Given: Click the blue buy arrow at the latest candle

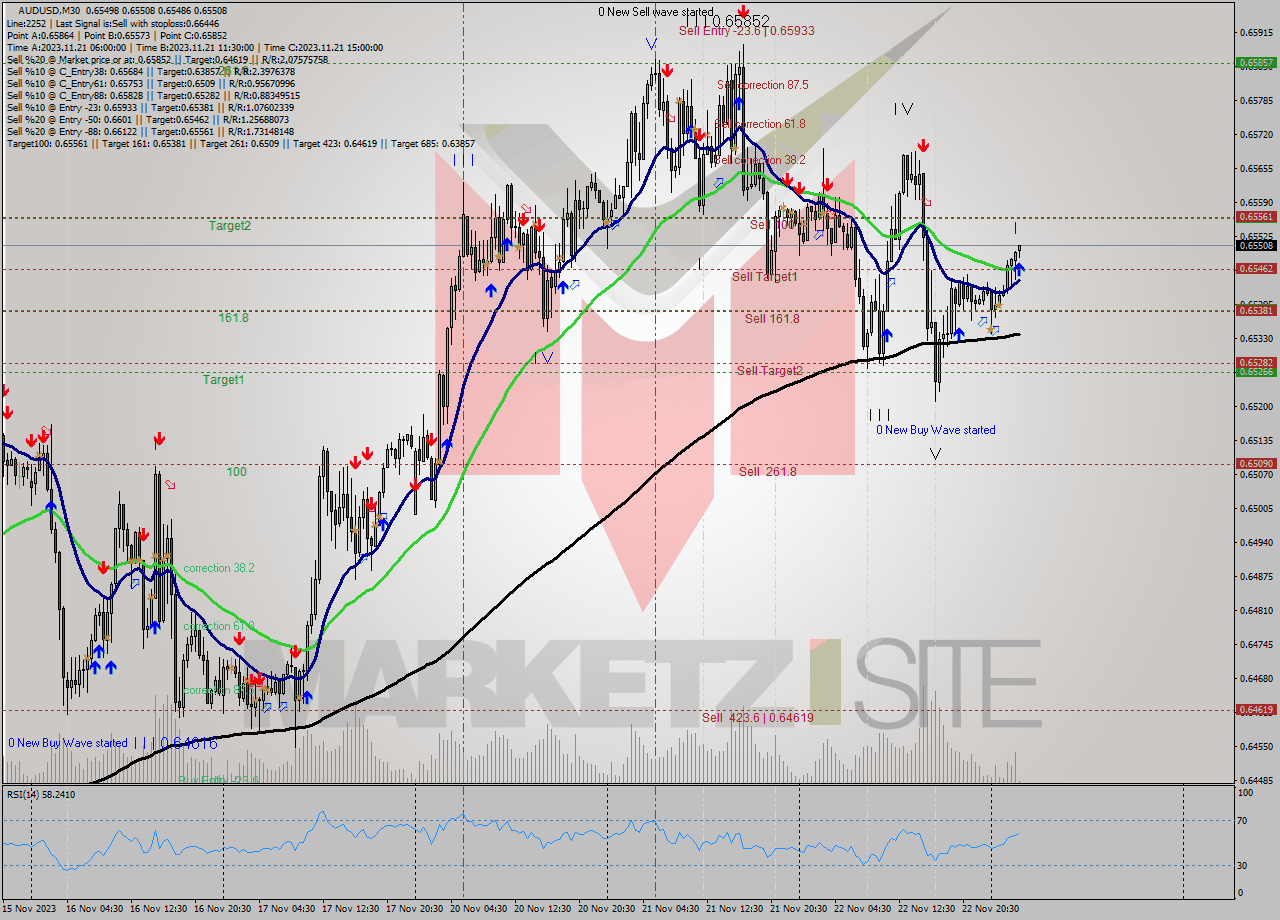Looking at the screenshot, I should point(1018,268).
